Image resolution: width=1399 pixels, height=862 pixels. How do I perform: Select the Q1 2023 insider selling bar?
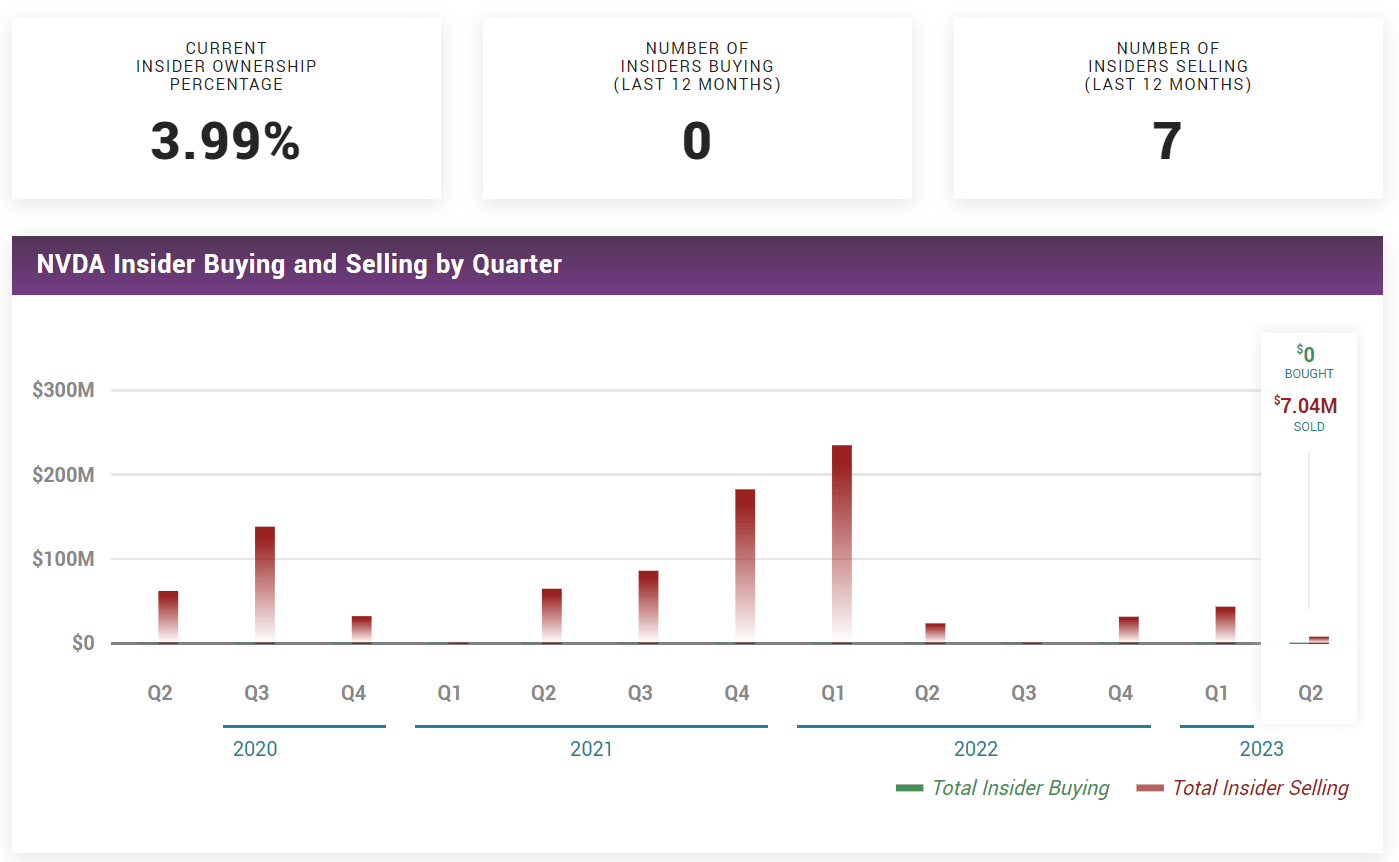click(x=1226, y=625)
